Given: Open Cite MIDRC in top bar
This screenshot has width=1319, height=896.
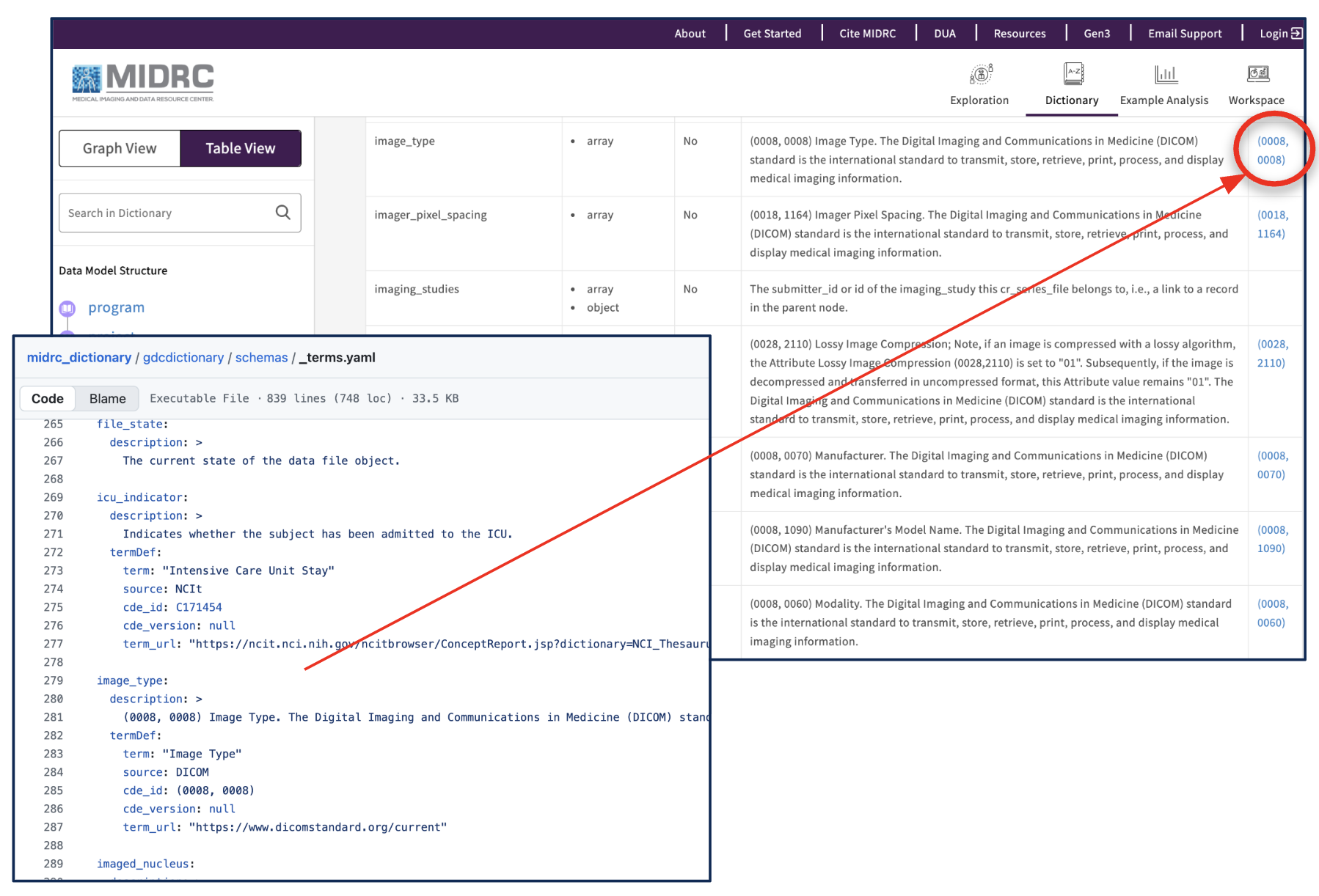Looking at the screenshot, I should click(x=868, y=33).
